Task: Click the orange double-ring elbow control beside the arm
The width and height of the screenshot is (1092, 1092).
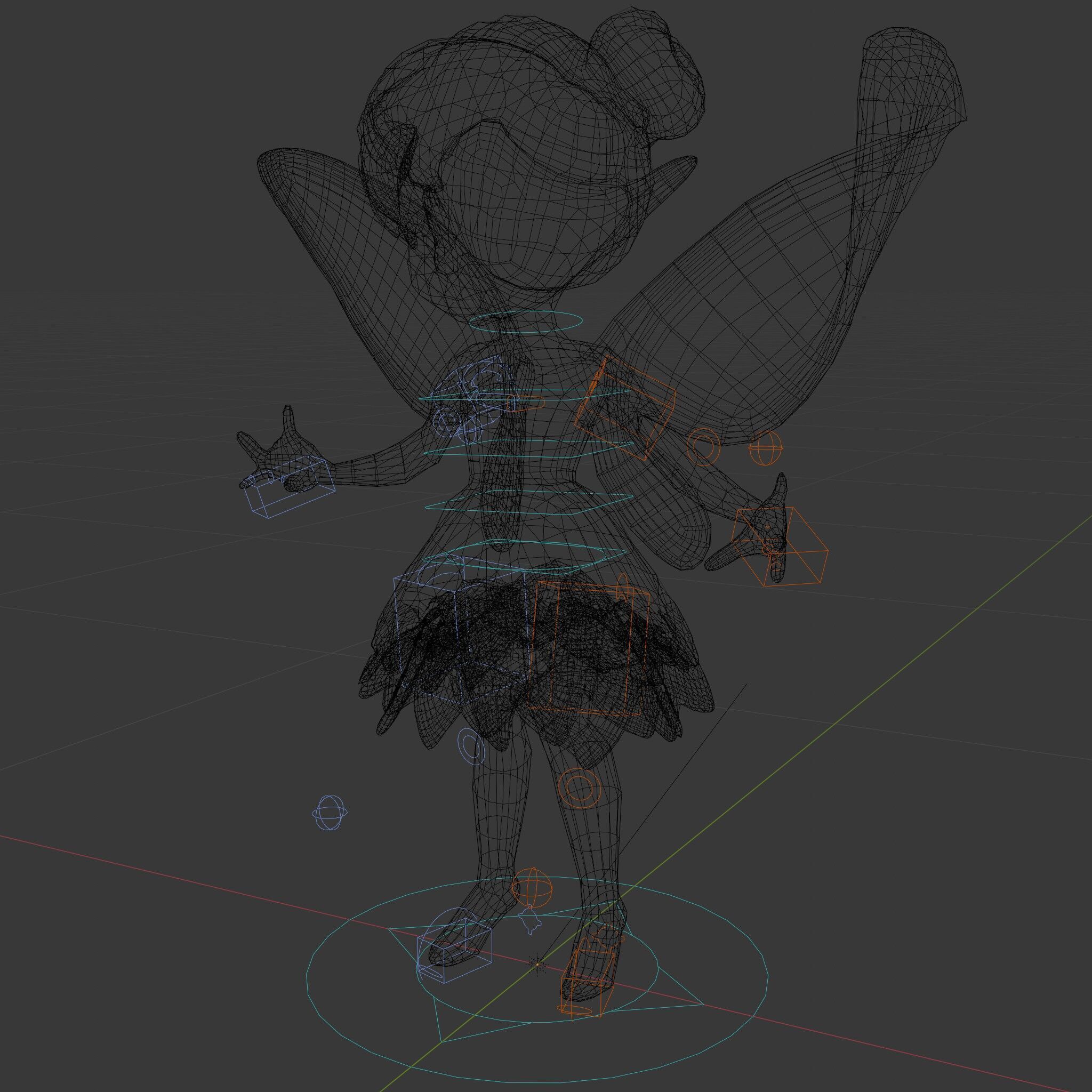Action: [x=705, y=446]
